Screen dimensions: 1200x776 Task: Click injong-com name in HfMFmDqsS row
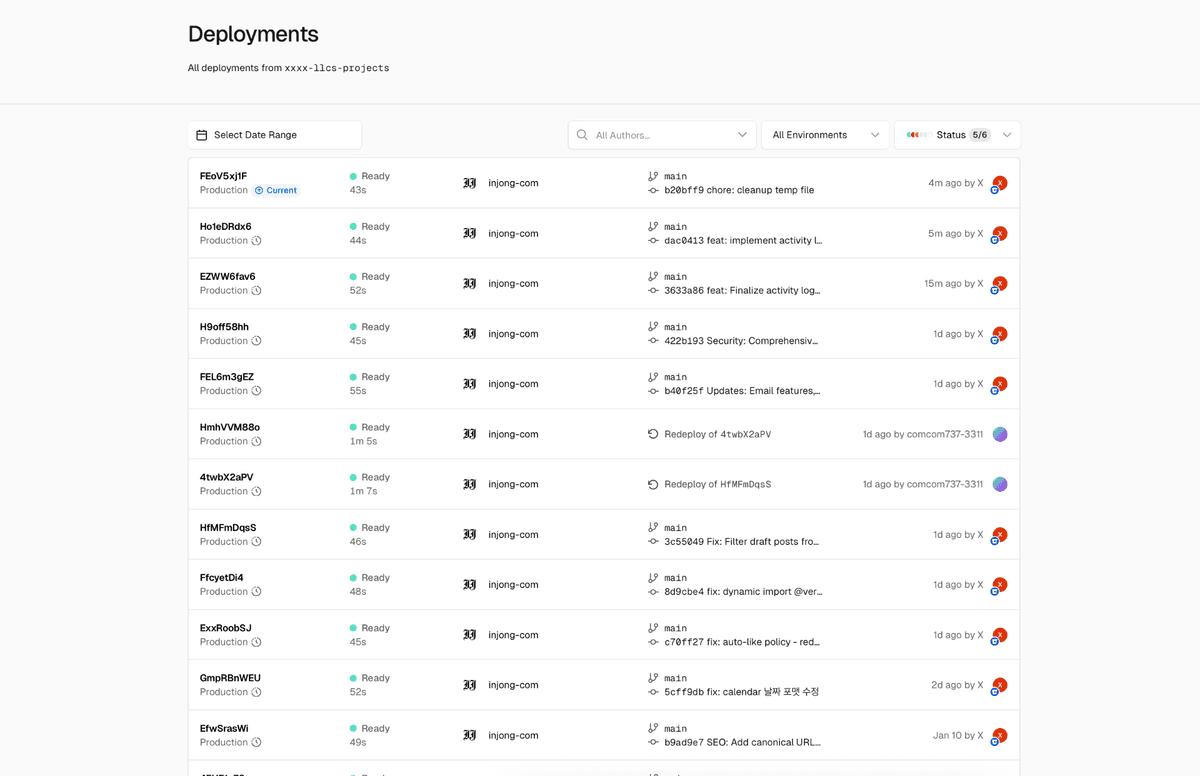point(513,535)
